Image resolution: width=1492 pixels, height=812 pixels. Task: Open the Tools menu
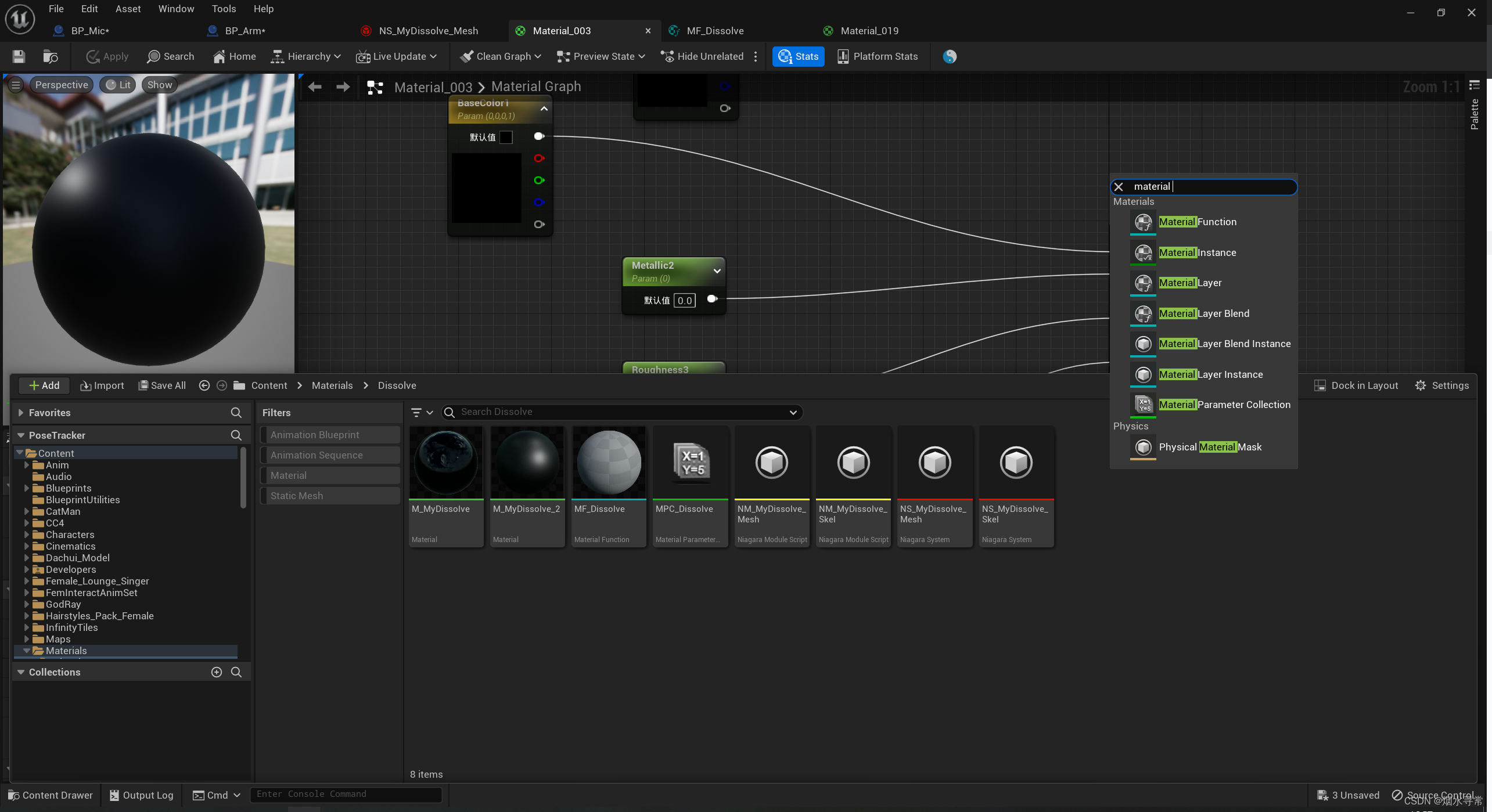click(224, 9)
